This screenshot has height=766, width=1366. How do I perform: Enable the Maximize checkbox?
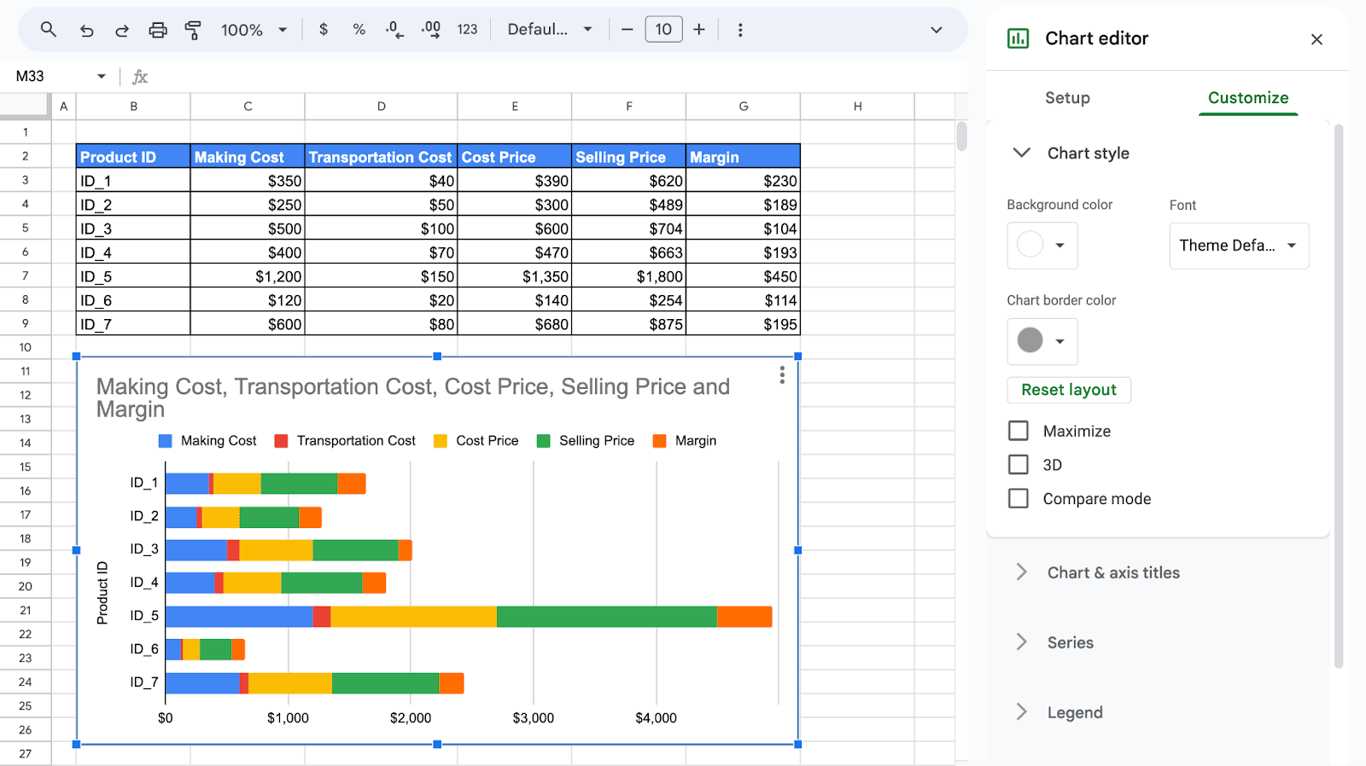coord(1018,431)
